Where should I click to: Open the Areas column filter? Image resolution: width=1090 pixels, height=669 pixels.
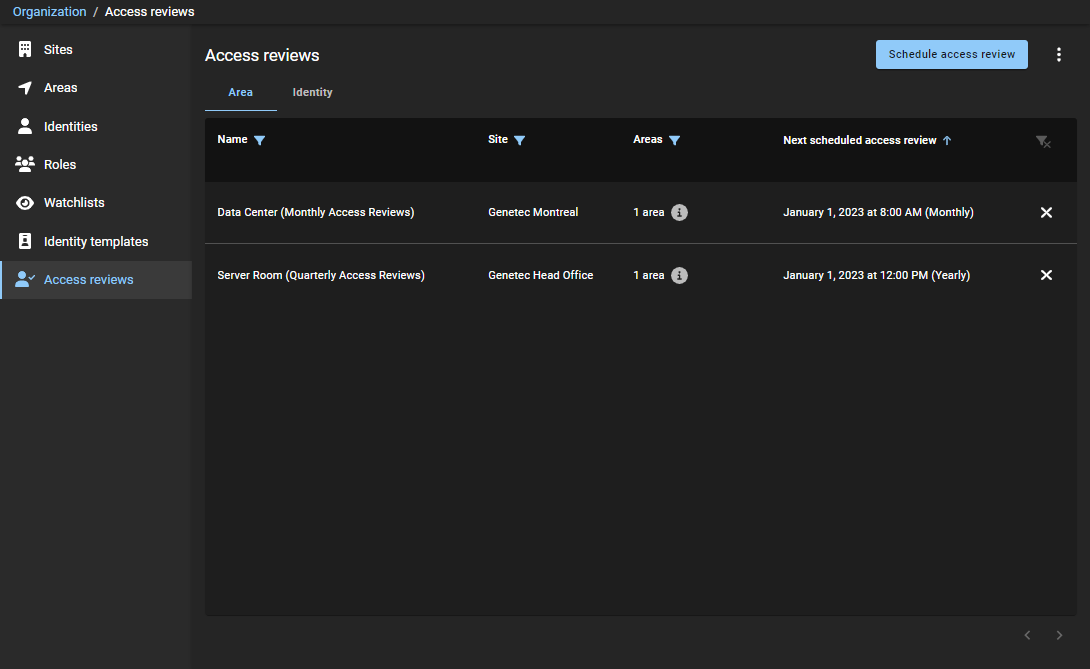coord(675,141)
